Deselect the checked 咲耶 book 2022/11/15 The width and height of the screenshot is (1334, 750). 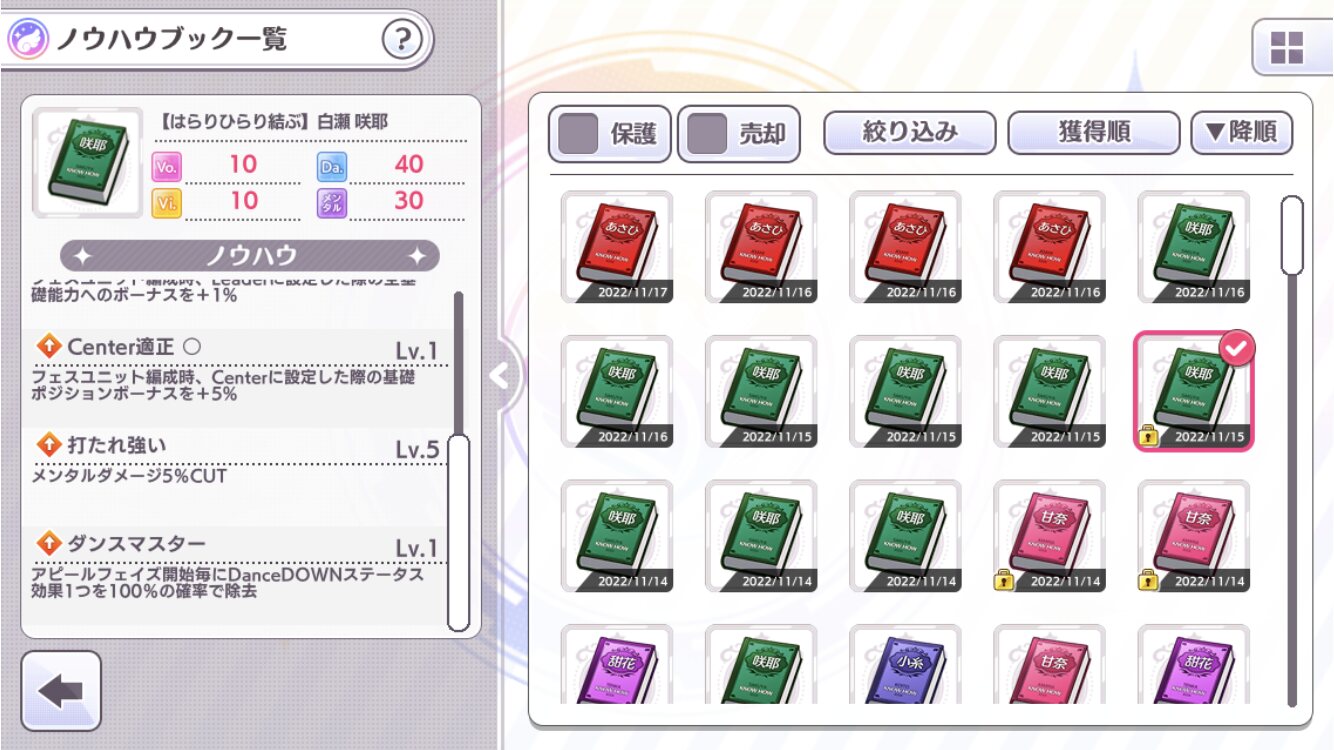point(1193,391)
